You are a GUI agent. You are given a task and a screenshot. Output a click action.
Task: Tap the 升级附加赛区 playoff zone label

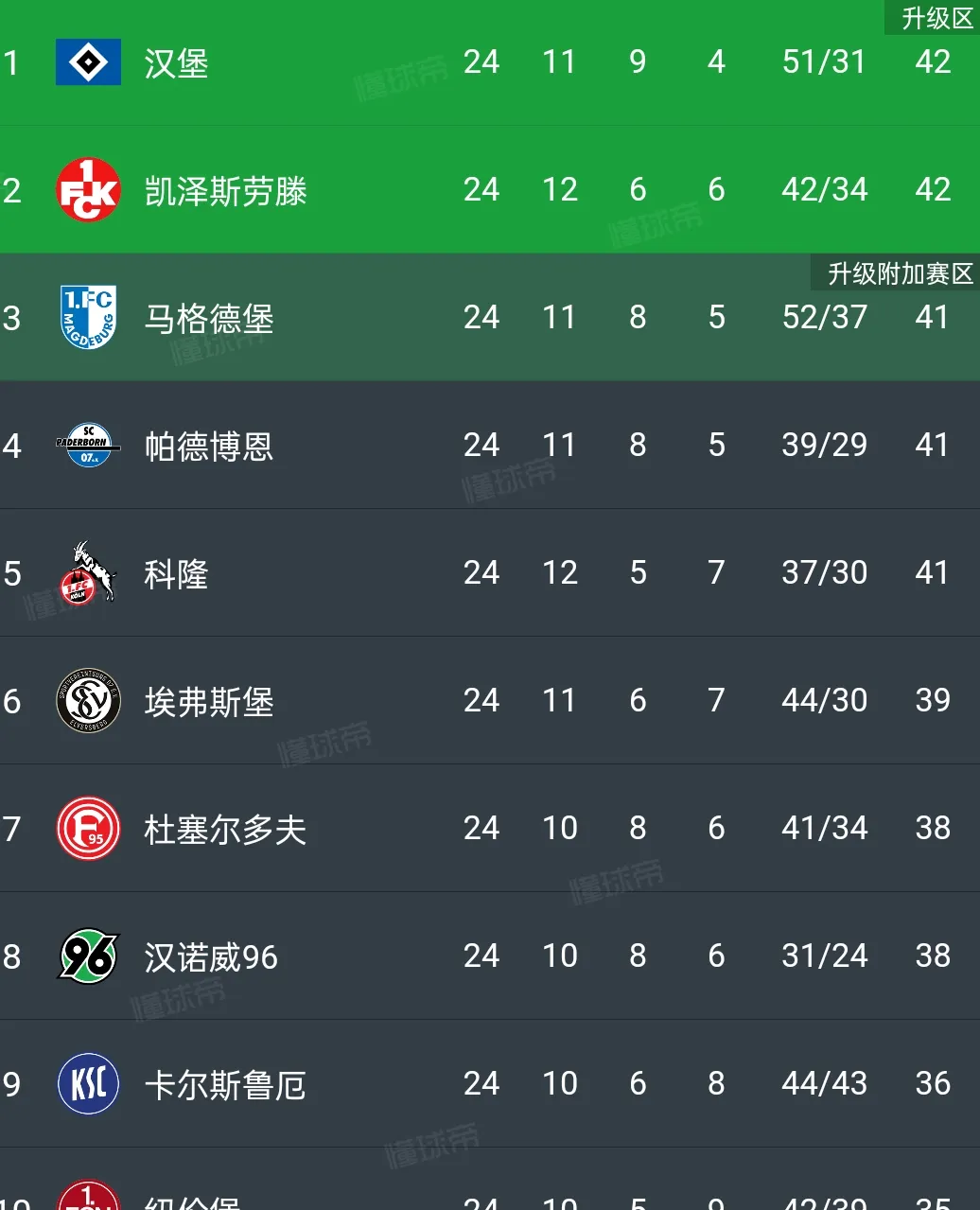pos(900,273)
